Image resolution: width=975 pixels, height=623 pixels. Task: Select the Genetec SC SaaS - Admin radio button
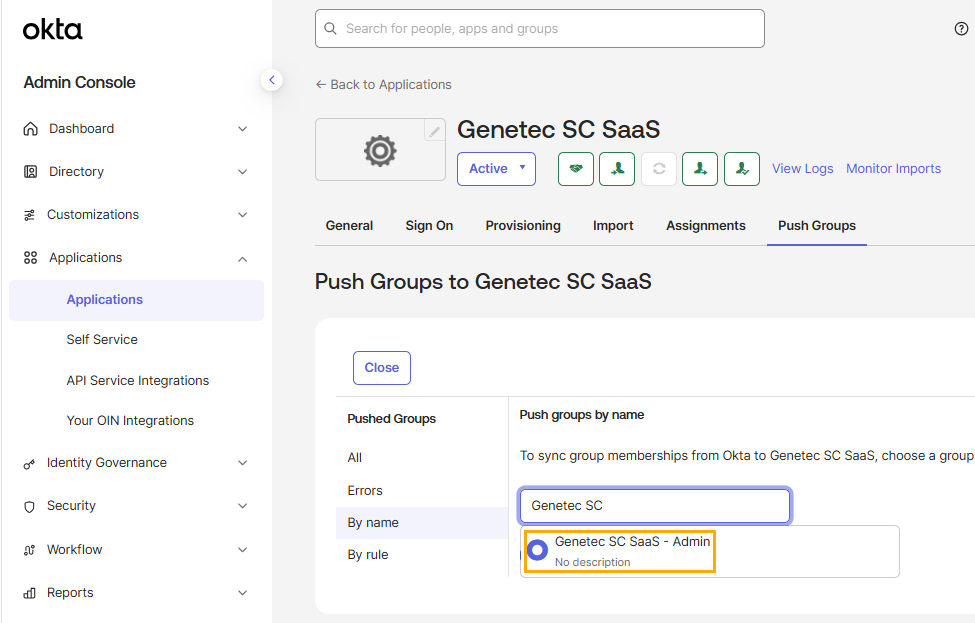click(537, 550)
